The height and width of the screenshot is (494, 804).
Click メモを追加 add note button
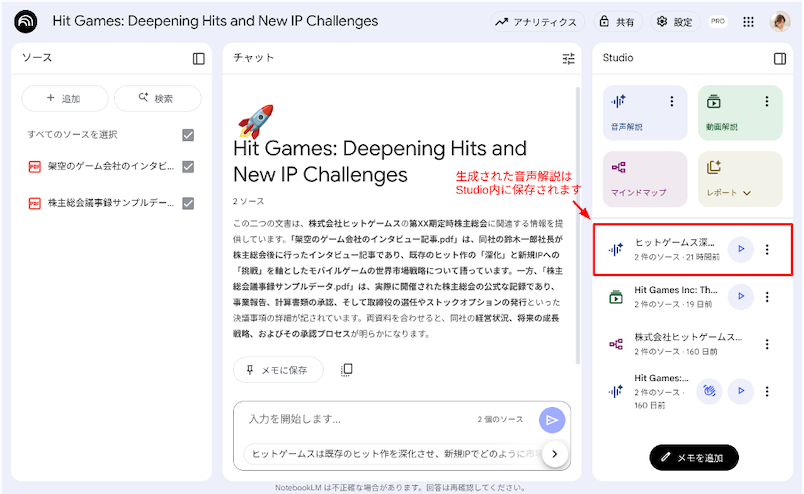[694, 458]
